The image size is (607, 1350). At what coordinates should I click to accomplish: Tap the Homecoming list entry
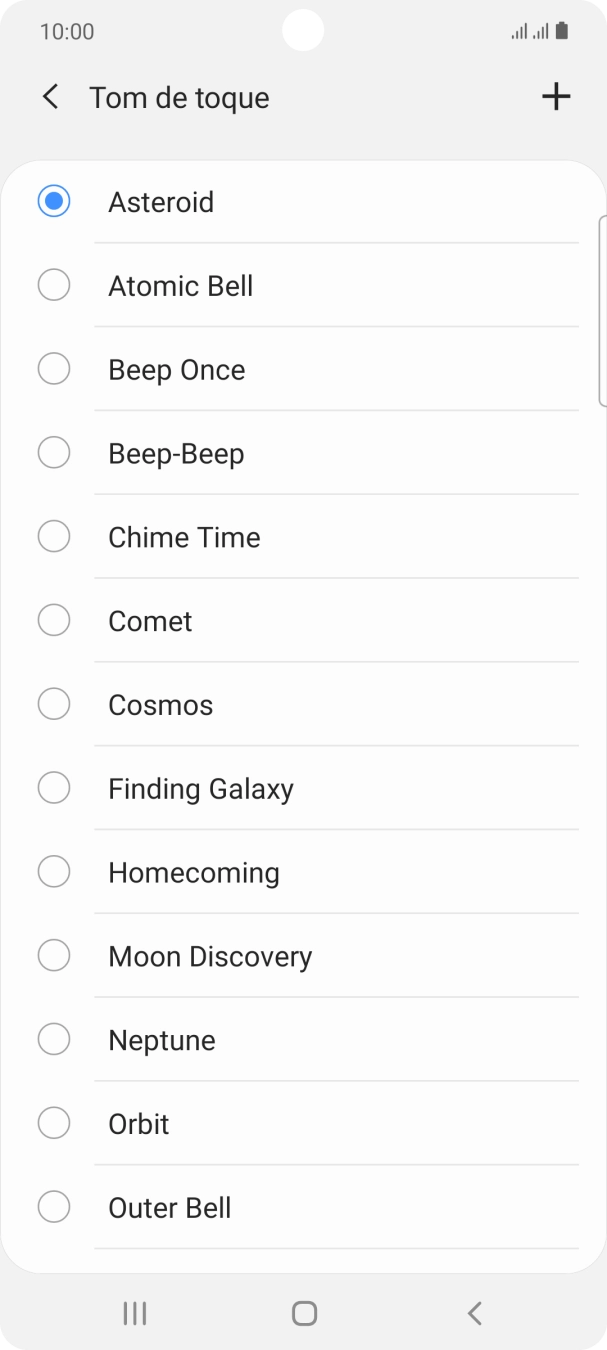coord(193,872)
